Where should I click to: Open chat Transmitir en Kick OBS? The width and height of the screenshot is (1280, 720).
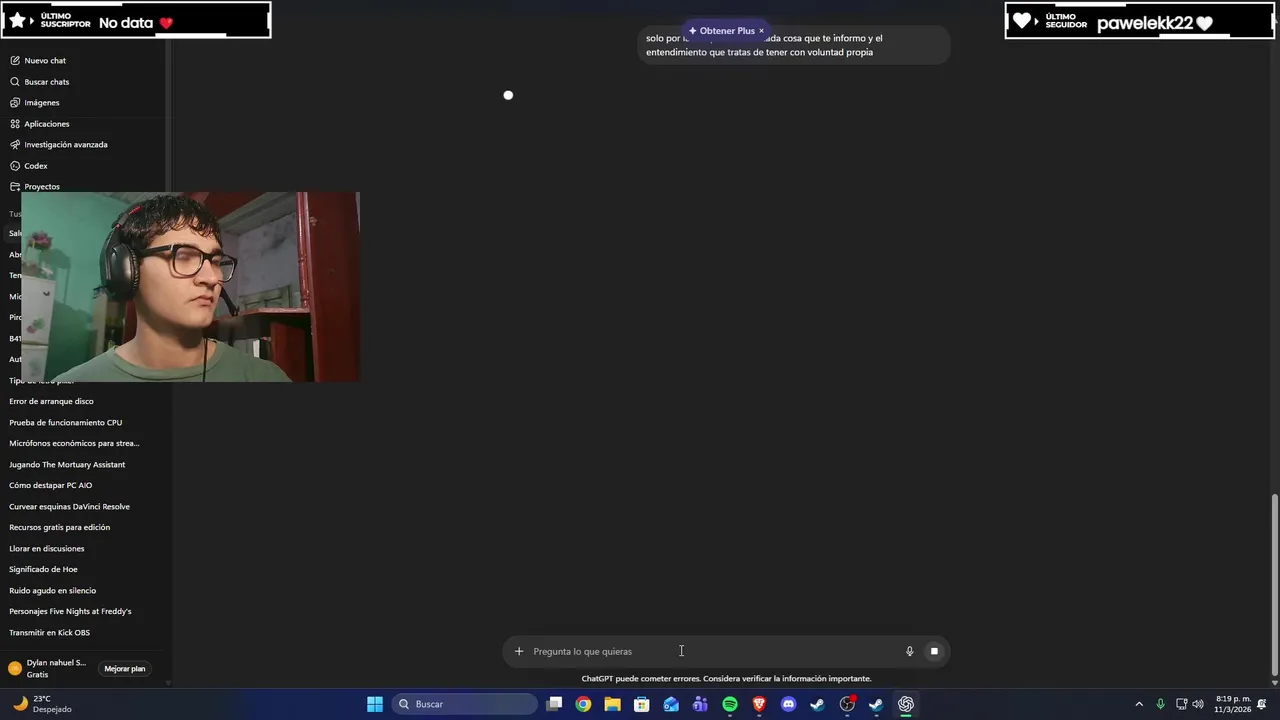(x=50, y=633)
